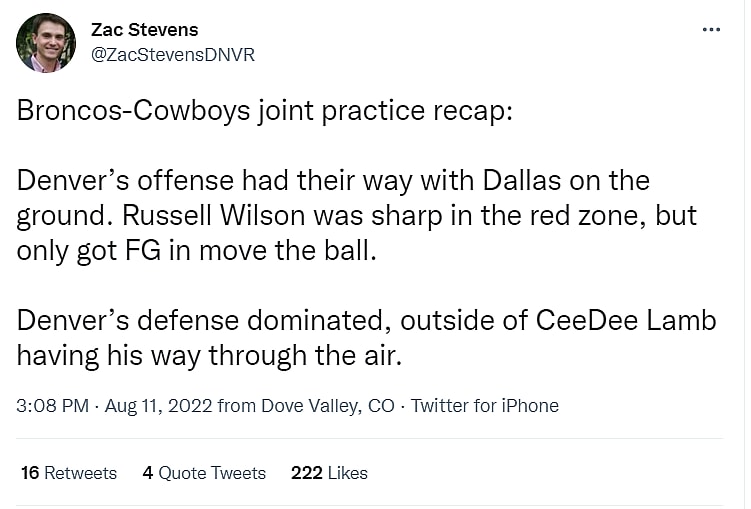Image resolution: width=751 pixels, height=509 pixels.
Task: Click the paragraph about Denver's defense
Action: click(x=366, y=336)
